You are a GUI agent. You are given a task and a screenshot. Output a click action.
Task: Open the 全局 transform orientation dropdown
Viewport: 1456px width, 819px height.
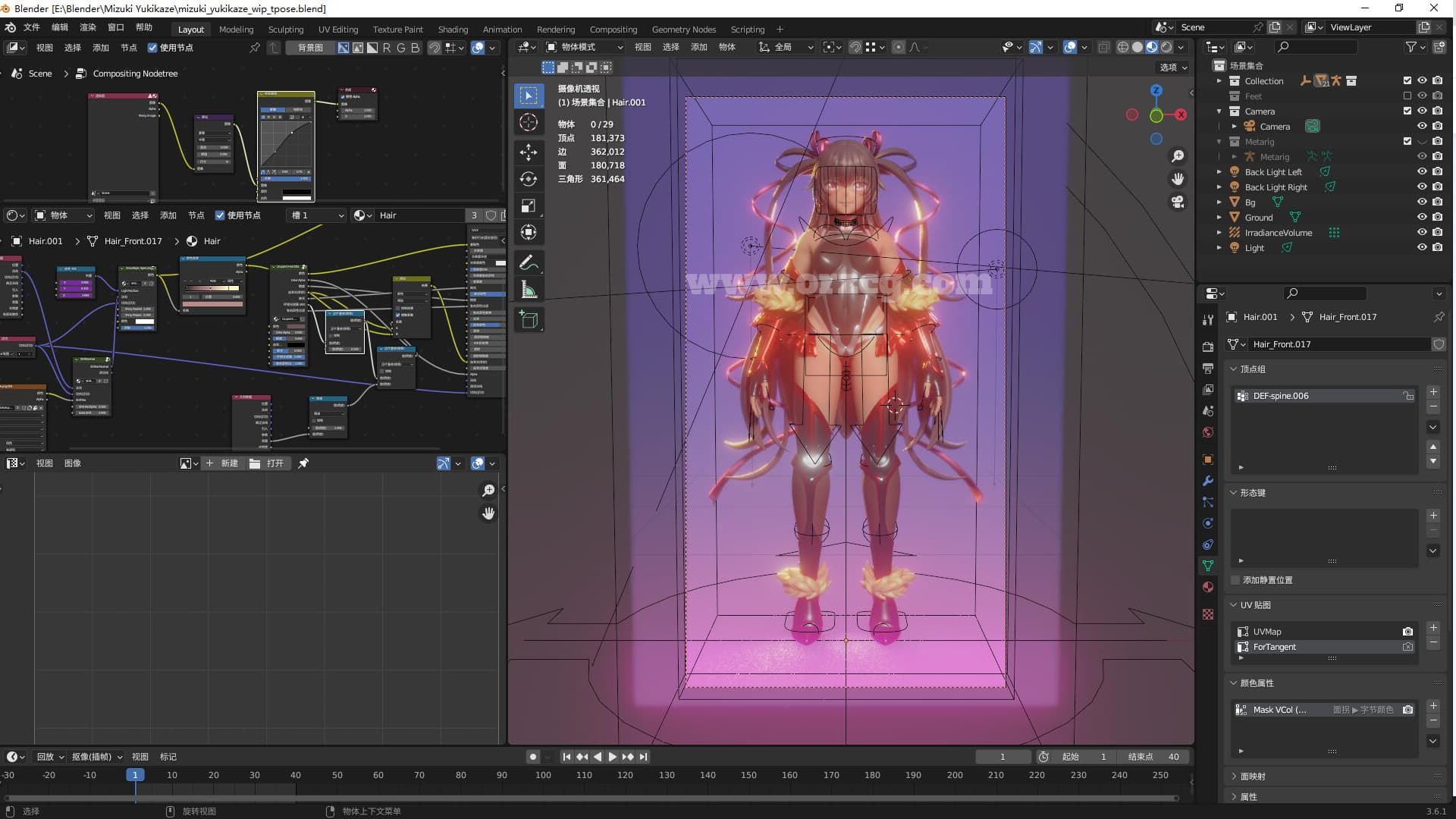[x=786, y=47]
